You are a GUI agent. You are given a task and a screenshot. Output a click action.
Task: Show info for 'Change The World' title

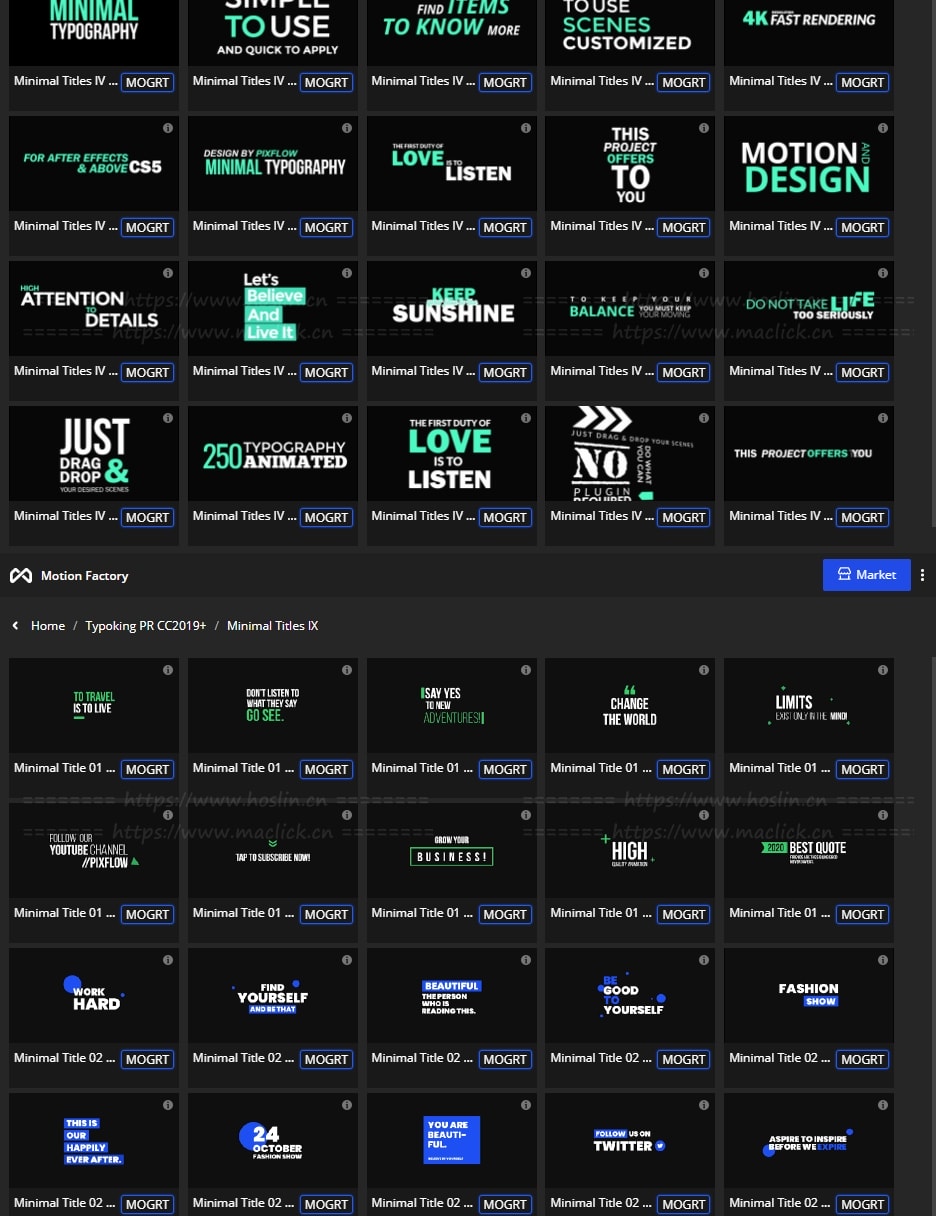point(704,670)
